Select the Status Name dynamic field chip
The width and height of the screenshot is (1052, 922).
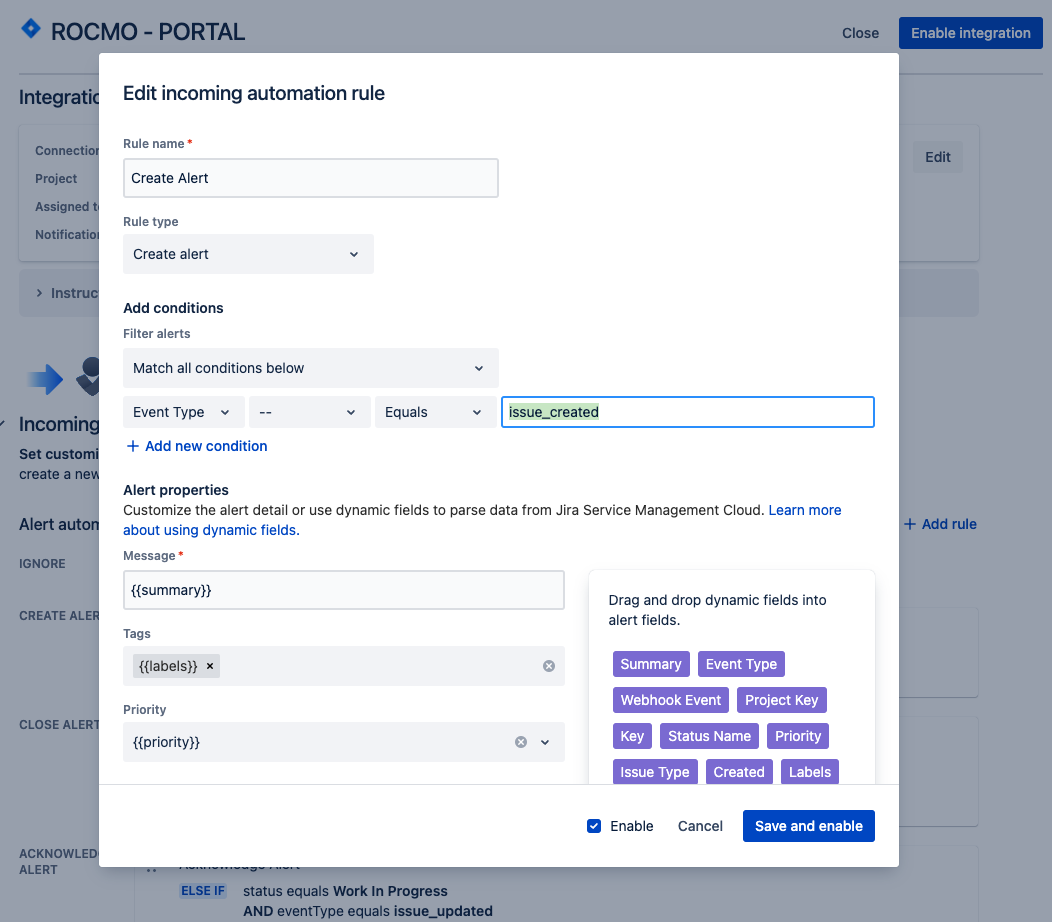(709, 736)
